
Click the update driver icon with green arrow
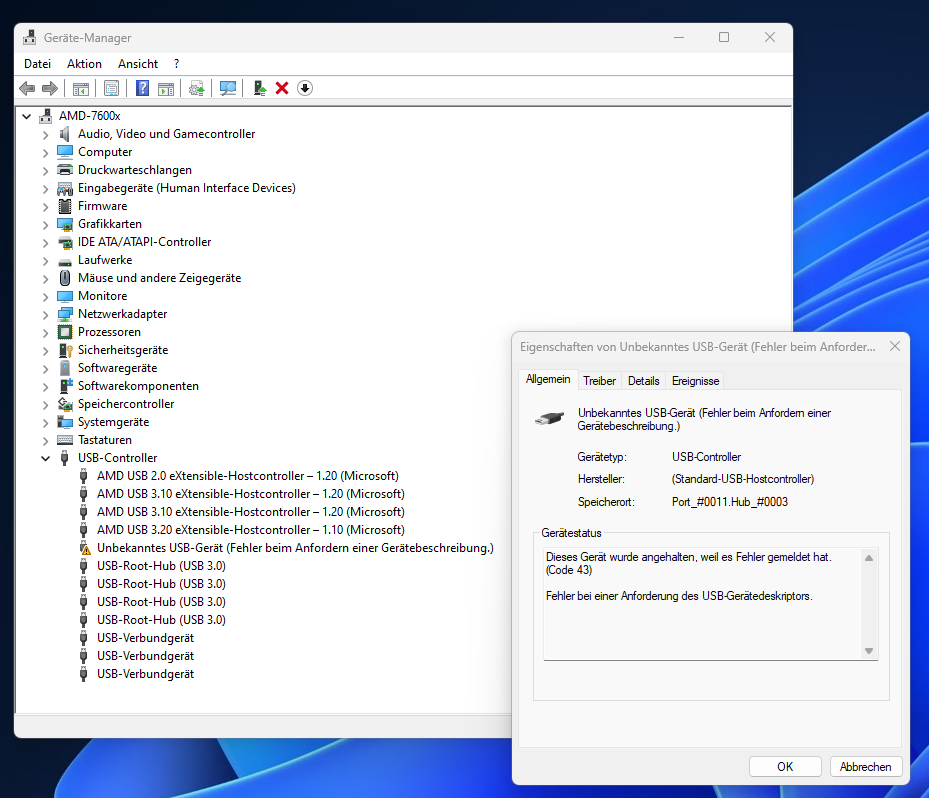pyautogui.click(x=260, y=88)
